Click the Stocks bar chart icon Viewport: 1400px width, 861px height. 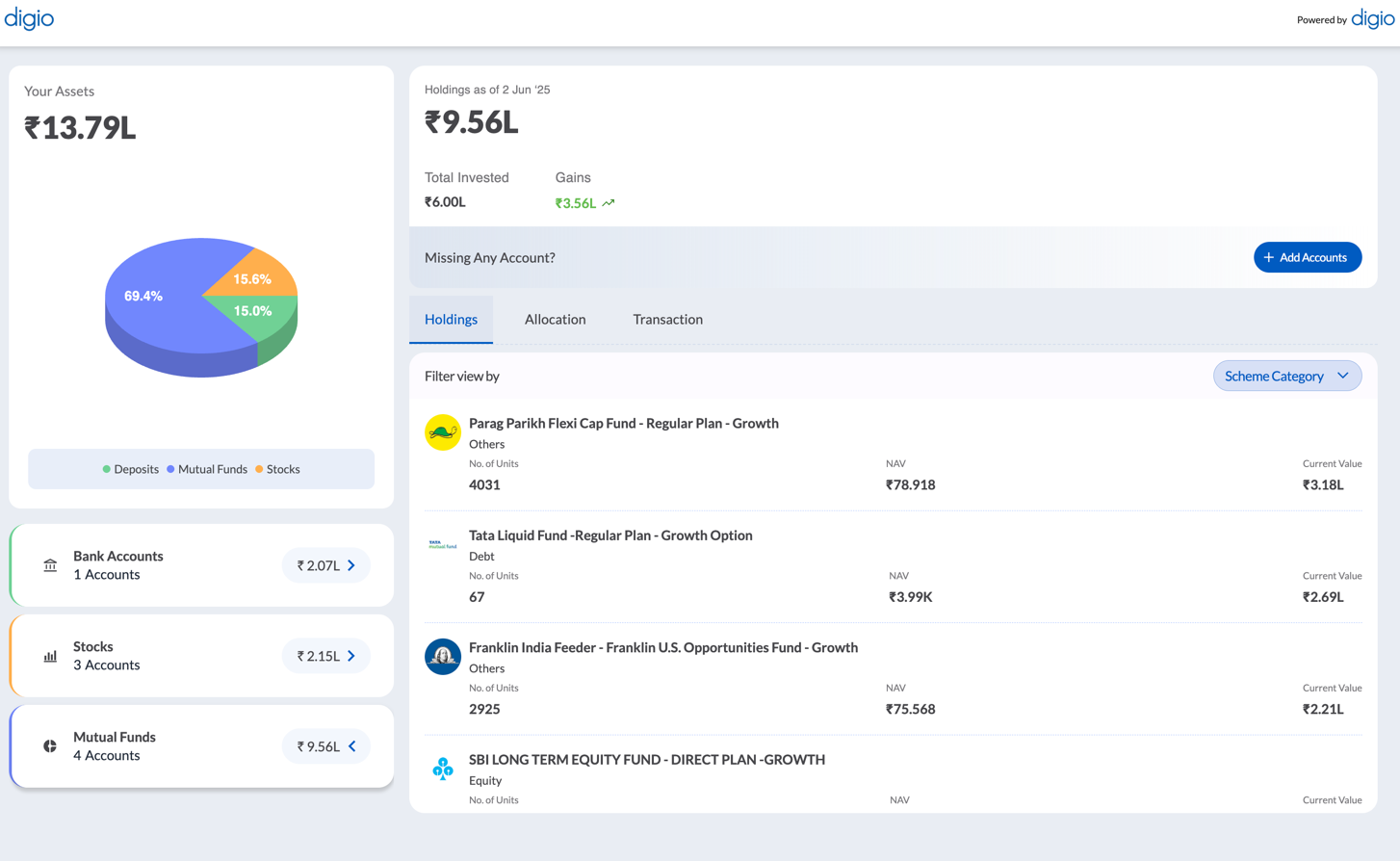pyautogui.click(x=50, y=656)
